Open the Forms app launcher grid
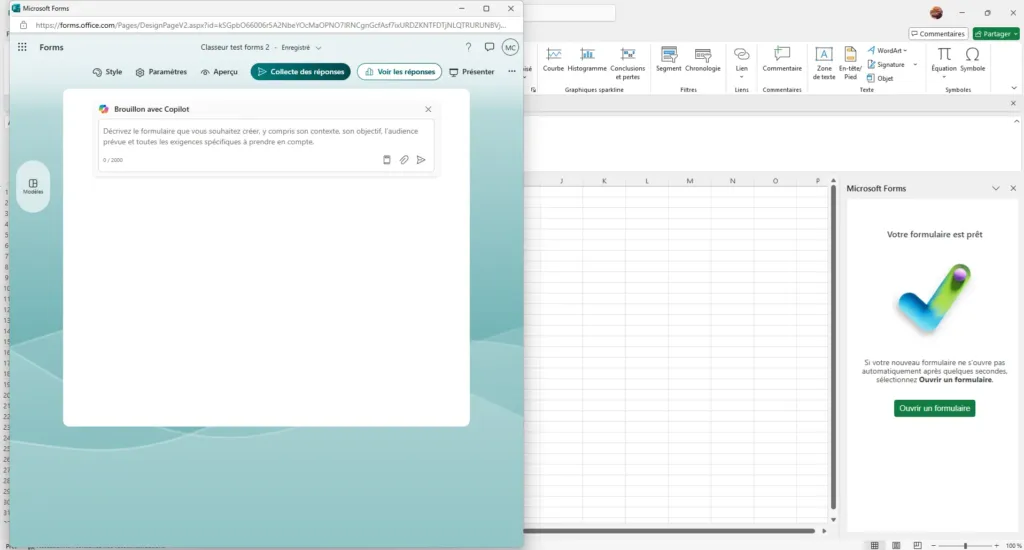The width and height of the screenshot is (1024, 550). click(x=22, y=47)
